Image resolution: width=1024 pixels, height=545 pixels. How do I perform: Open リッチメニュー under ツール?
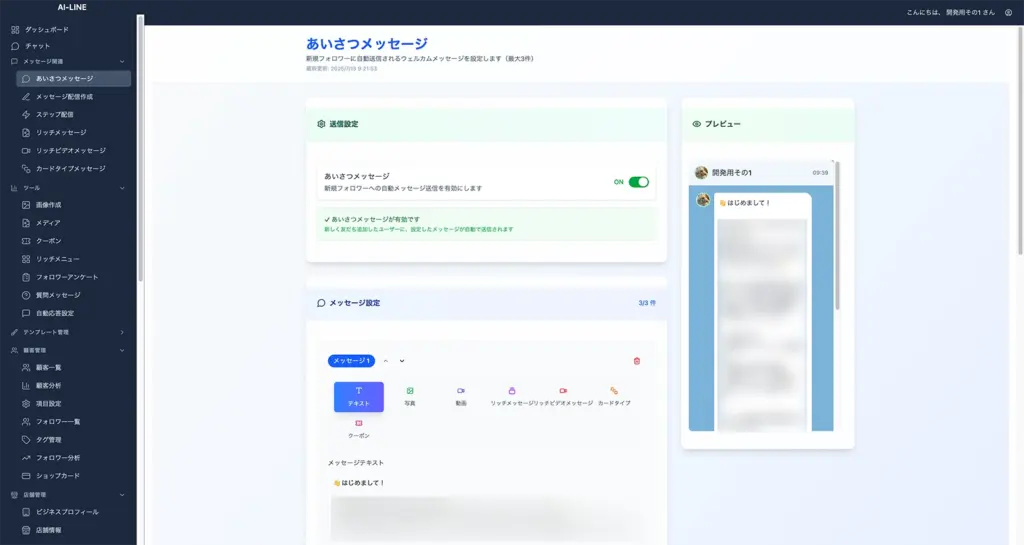point(58,259)
